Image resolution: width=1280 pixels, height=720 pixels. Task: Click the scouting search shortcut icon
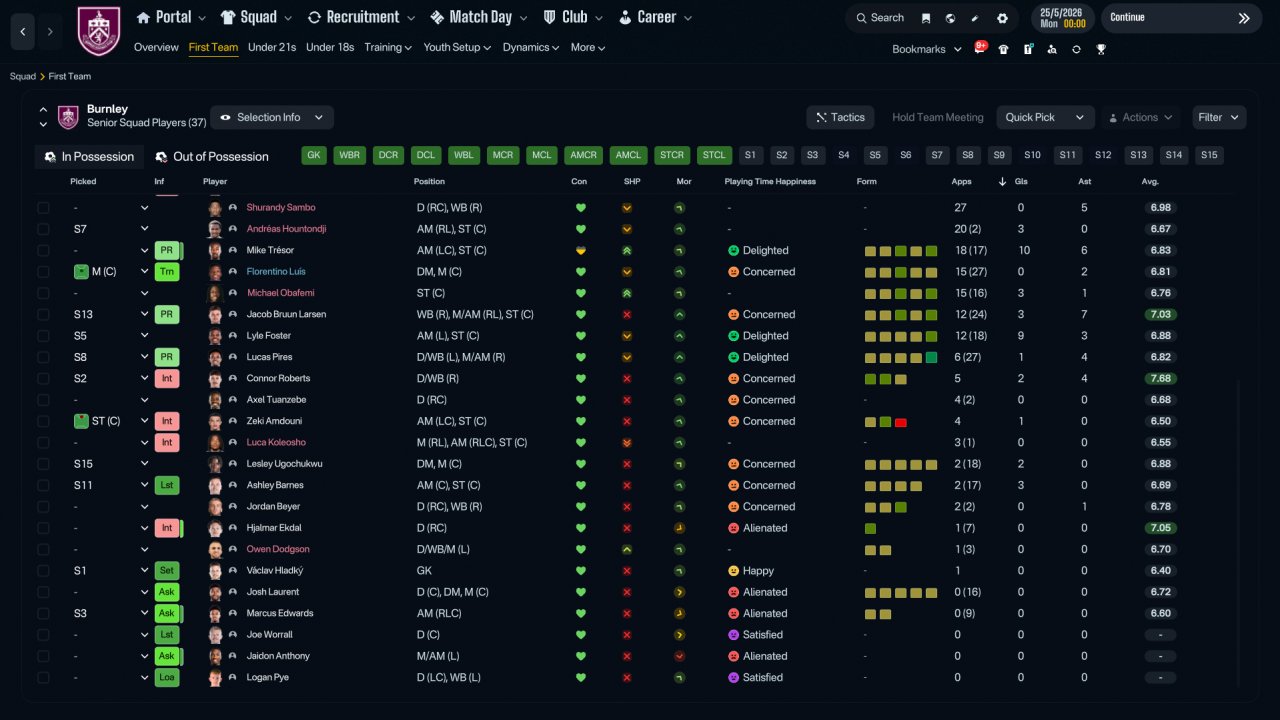[1052, 49]
